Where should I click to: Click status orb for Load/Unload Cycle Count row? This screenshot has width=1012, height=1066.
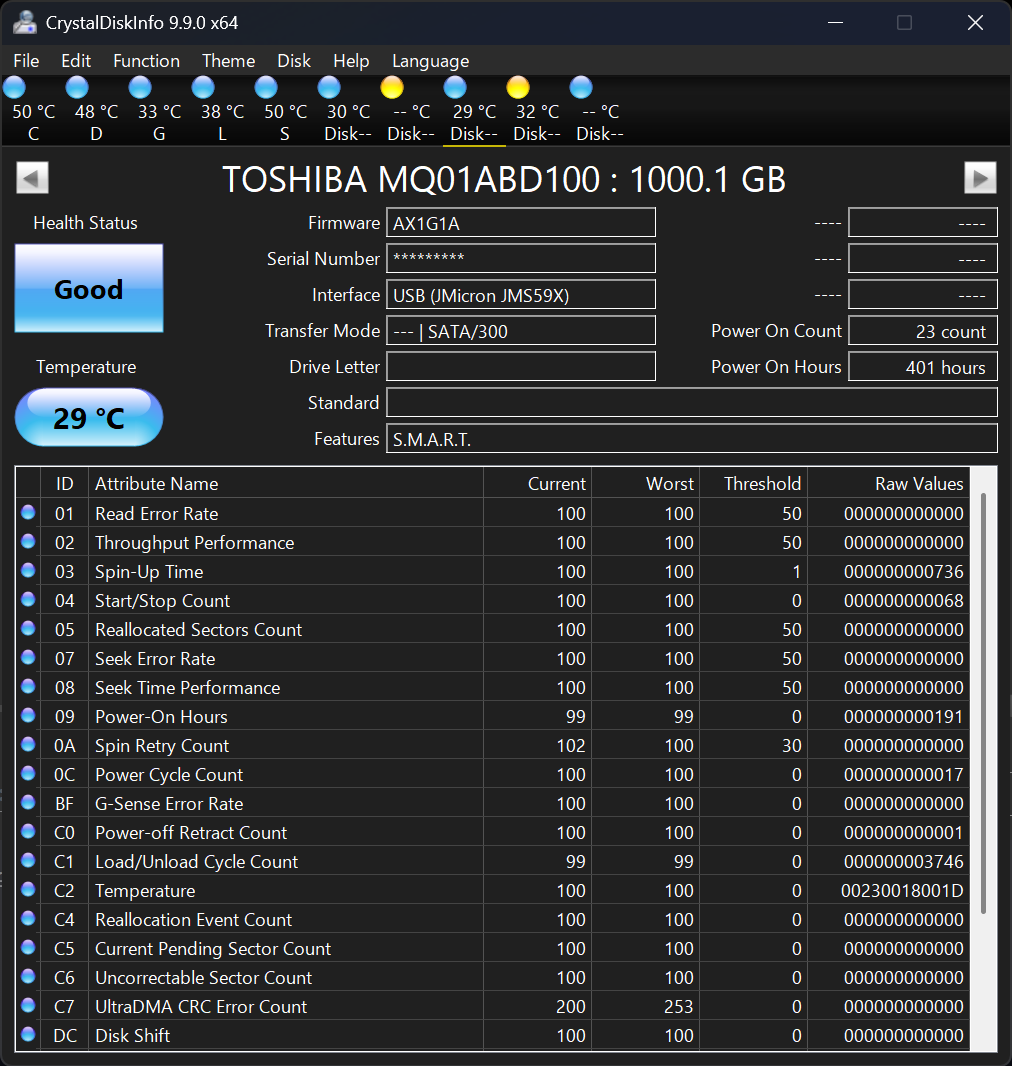point(28,860)
